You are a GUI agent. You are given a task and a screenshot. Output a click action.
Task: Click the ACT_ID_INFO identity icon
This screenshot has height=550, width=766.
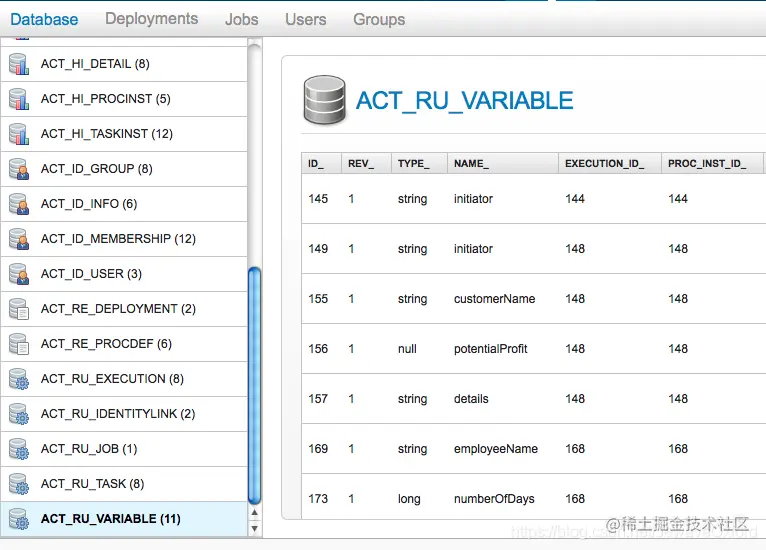click(x=19, y=204)
